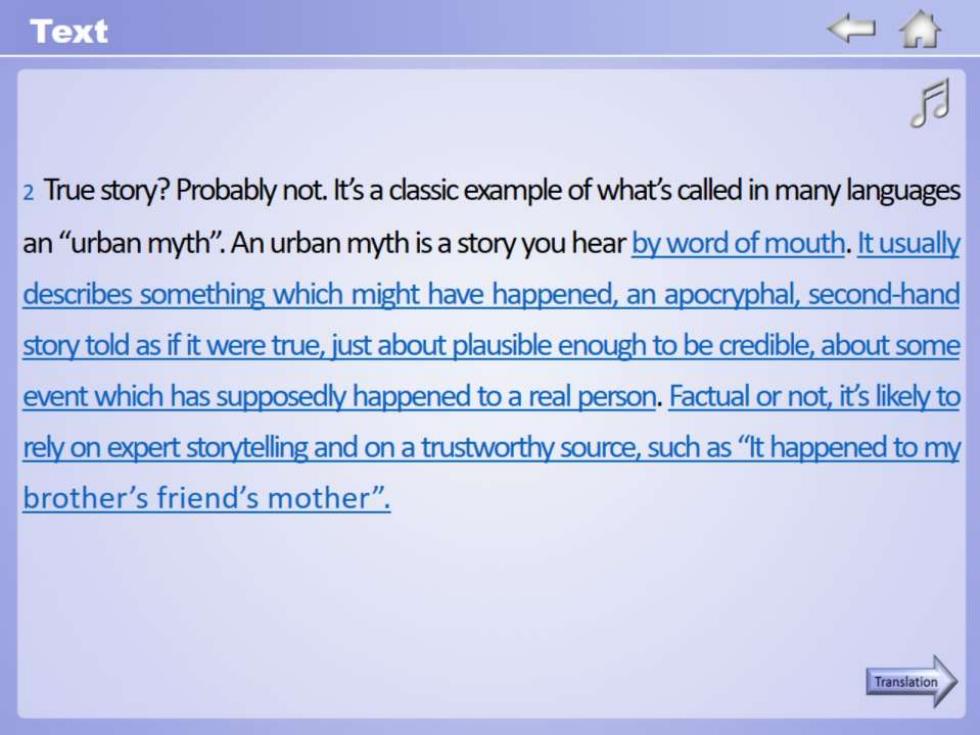Click the back arrow icon
The height and width of the screenshot is (735, 980).
[851, 29]
